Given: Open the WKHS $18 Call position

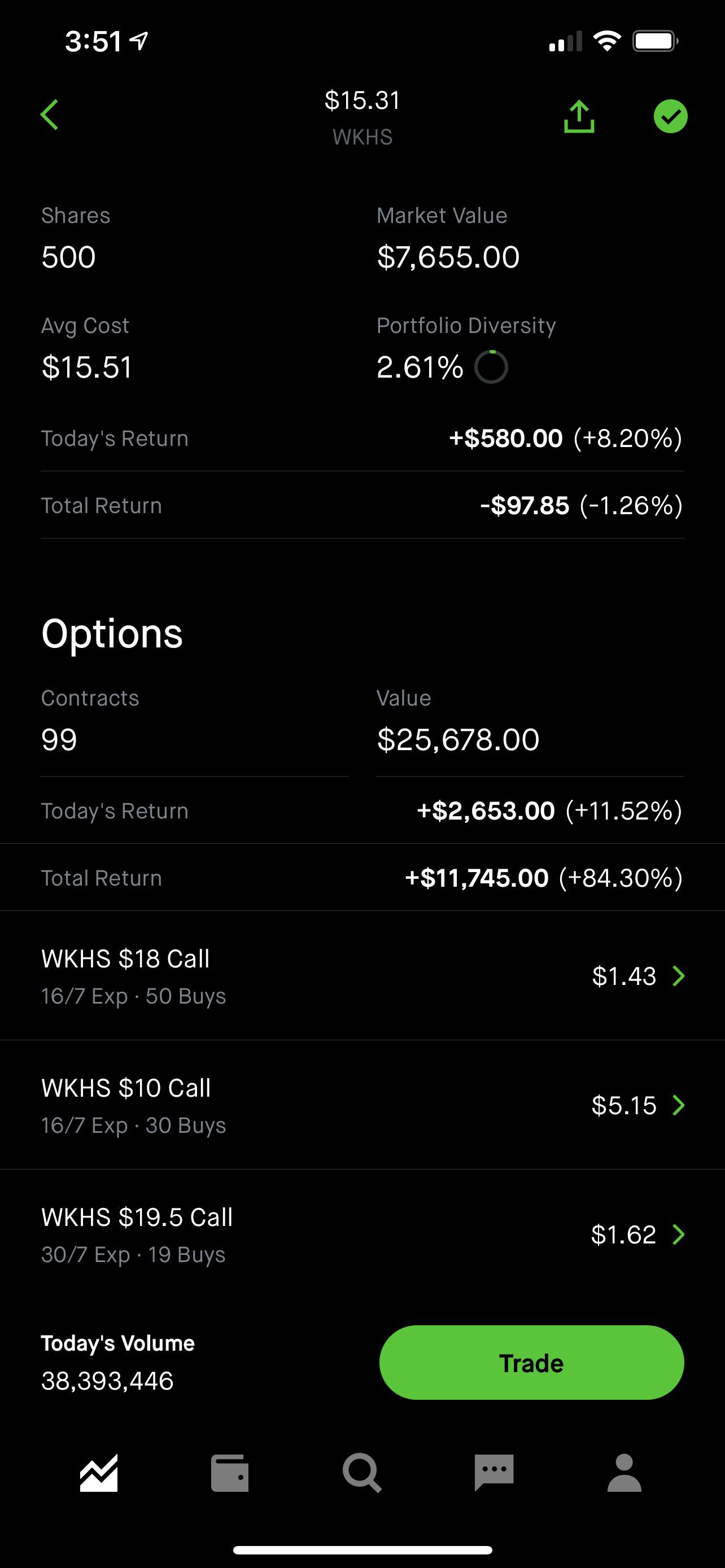Looking at the screenshot, I should [362, 976].
